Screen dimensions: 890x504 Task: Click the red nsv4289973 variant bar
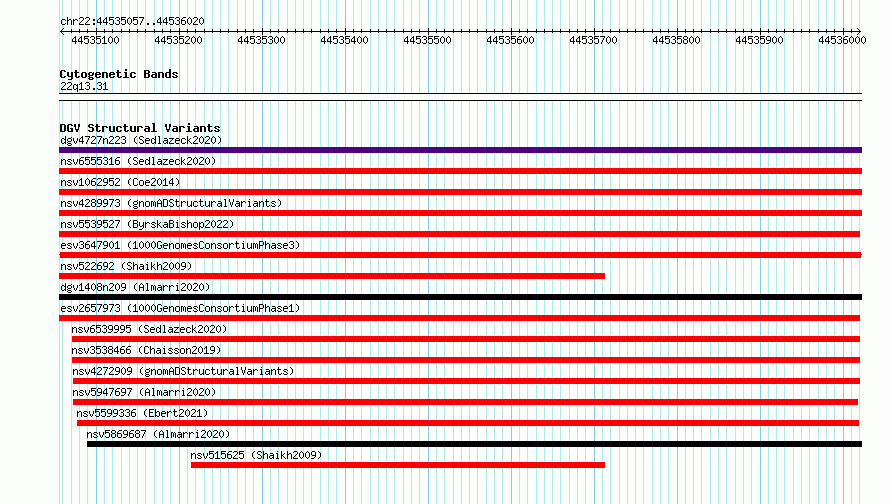[460, 213]
